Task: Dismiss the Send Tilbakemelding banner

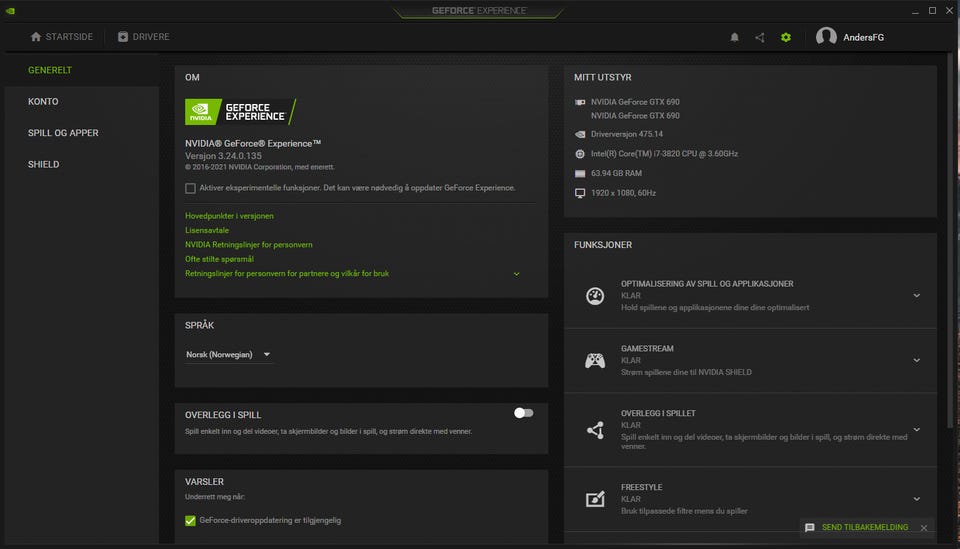Action: click(924, 528)
